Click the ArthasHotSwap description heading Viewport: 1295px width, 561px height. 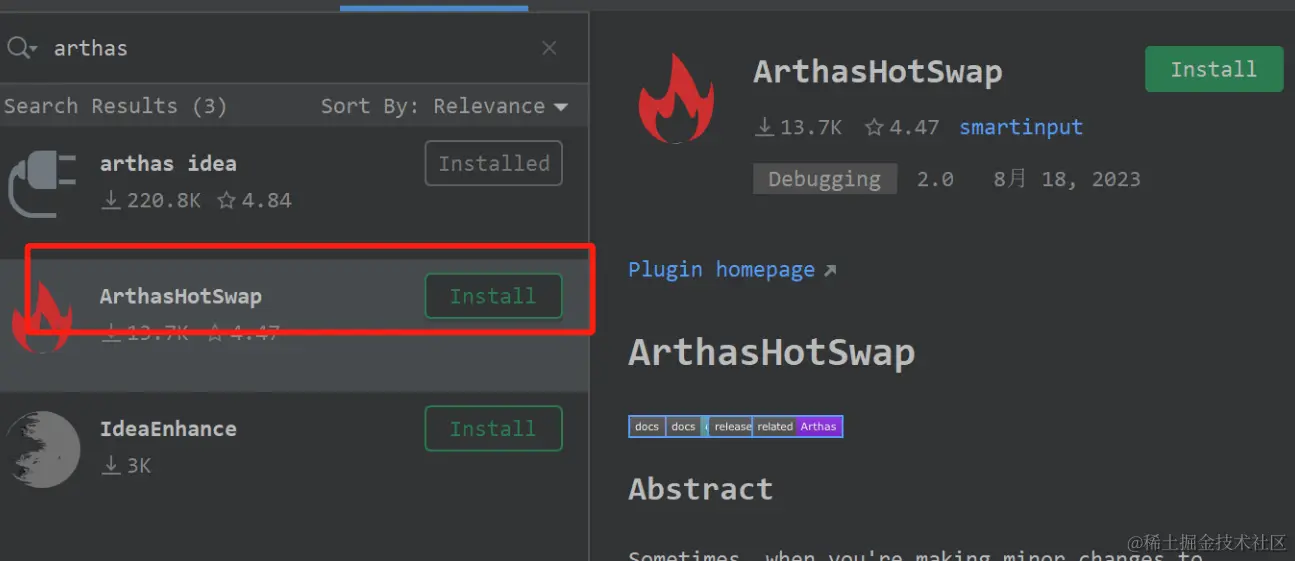coord(771,352)
